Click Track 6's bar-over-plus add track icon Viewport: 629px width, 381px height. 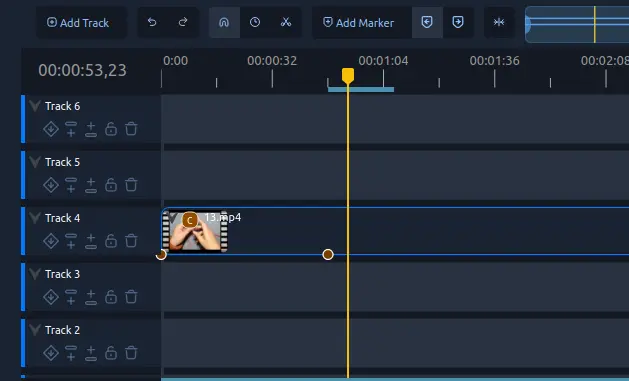71,129
